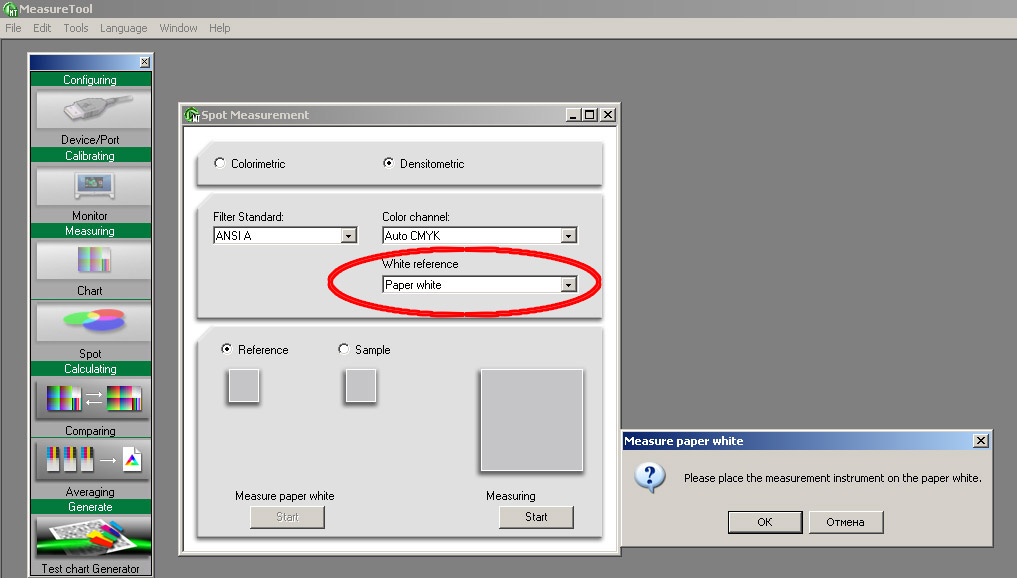Screen dimensions: 1017x578
Task: Launch the Test chart Generator icon
Action: tap(91, 538)
